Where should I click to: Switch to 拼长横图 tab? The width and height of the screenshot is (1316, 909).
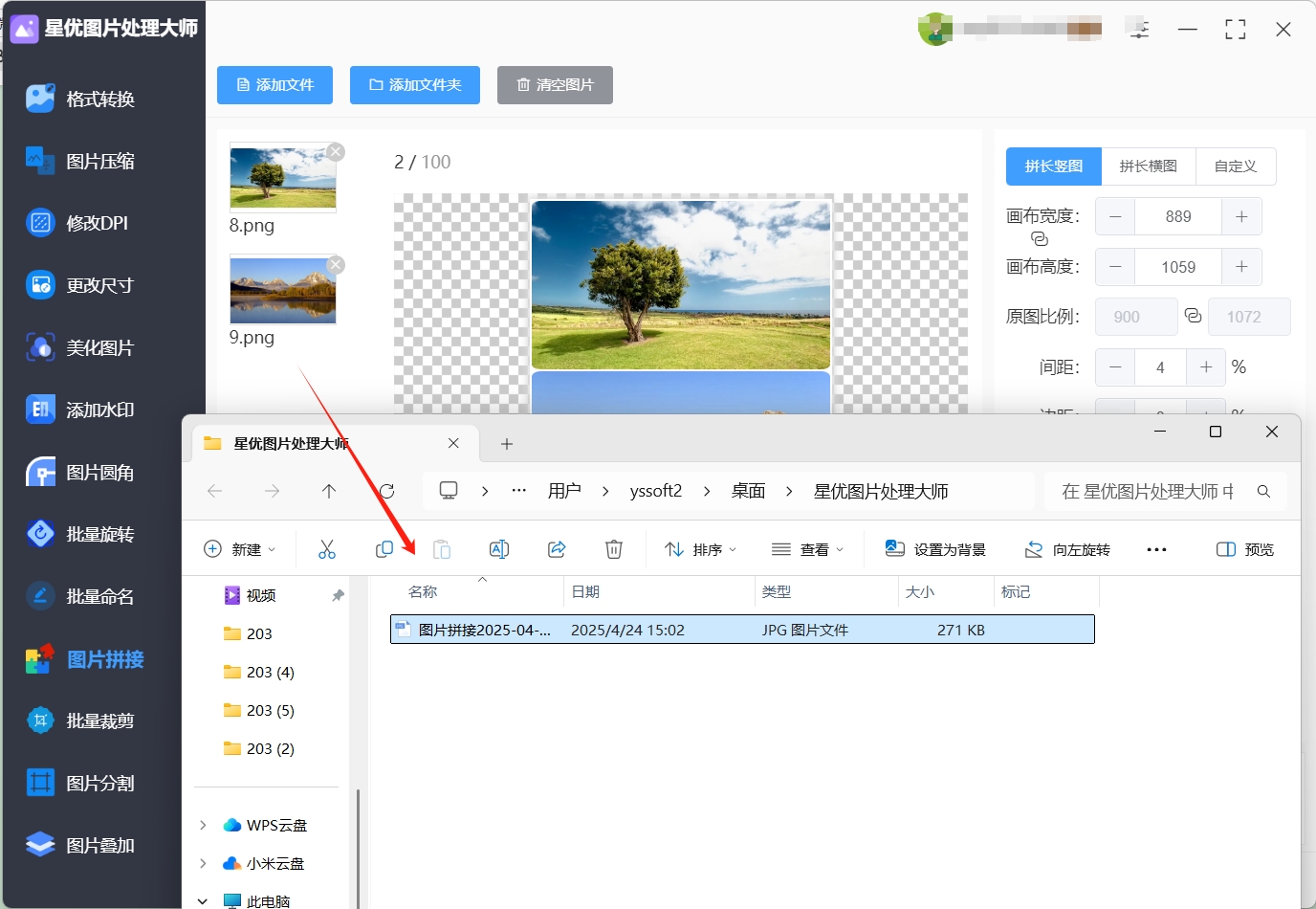click(x=1149, y=166)
